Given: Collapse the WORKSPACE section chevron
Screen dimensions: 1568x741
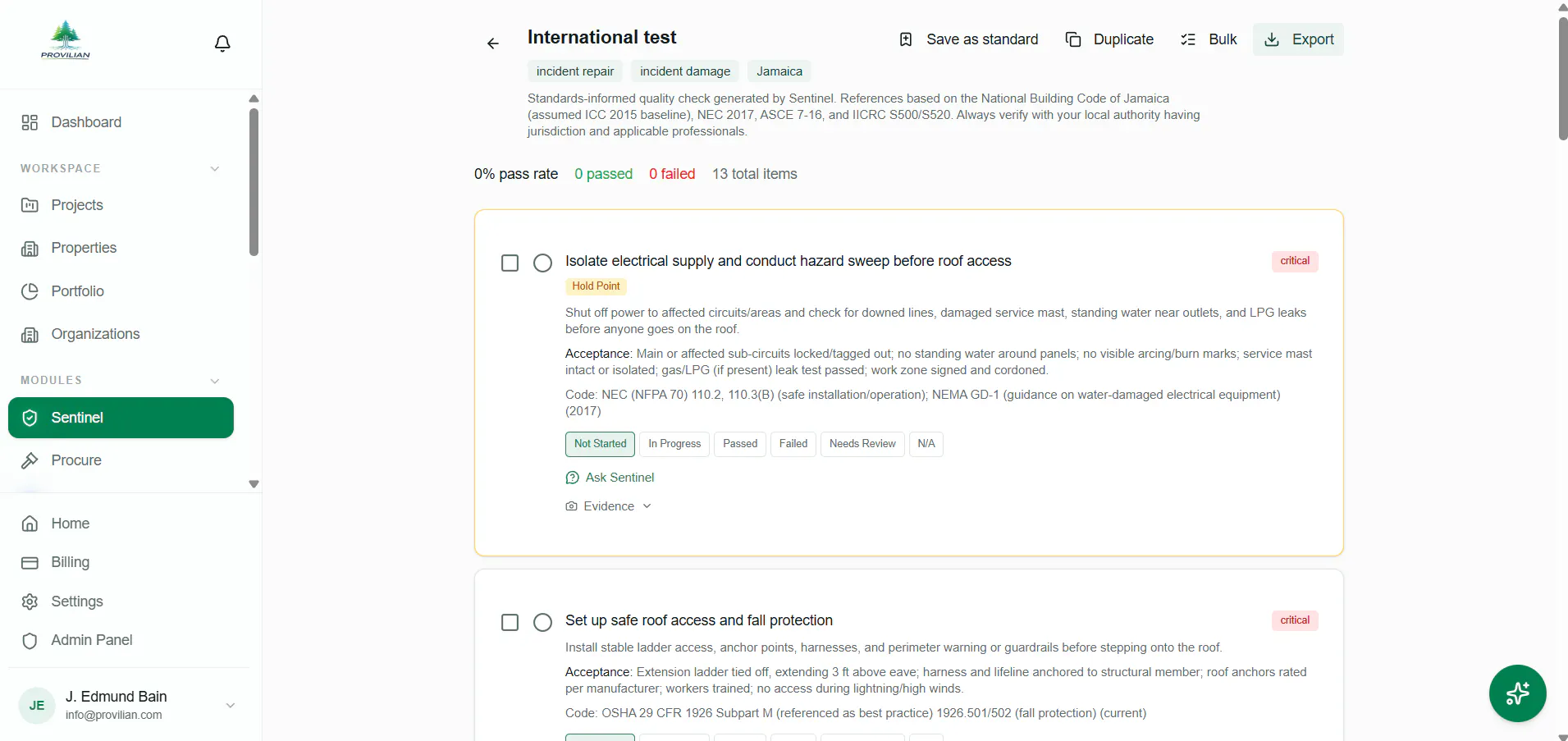Looking at the screenshot, I should [x=215, y=169].
